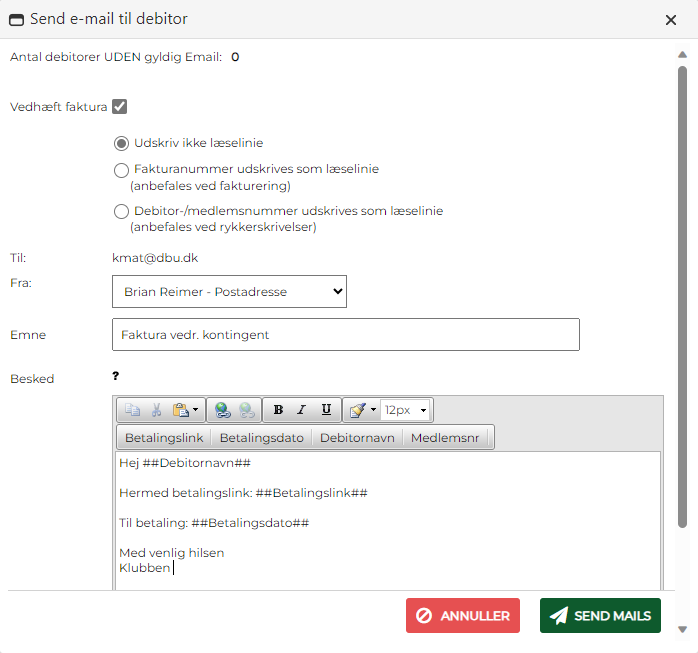Toggle italic formatting
698x653 pixels.
(301, 410)
